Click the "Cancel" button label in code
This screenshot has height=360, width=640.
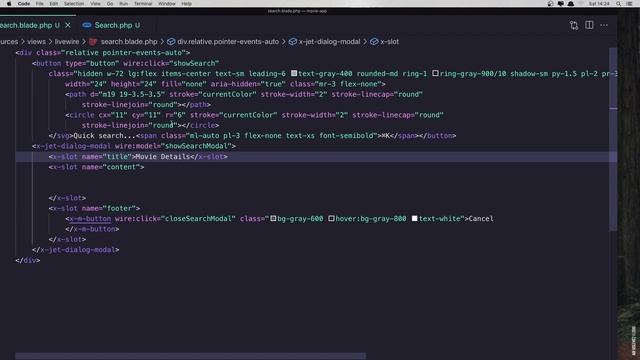481,219
